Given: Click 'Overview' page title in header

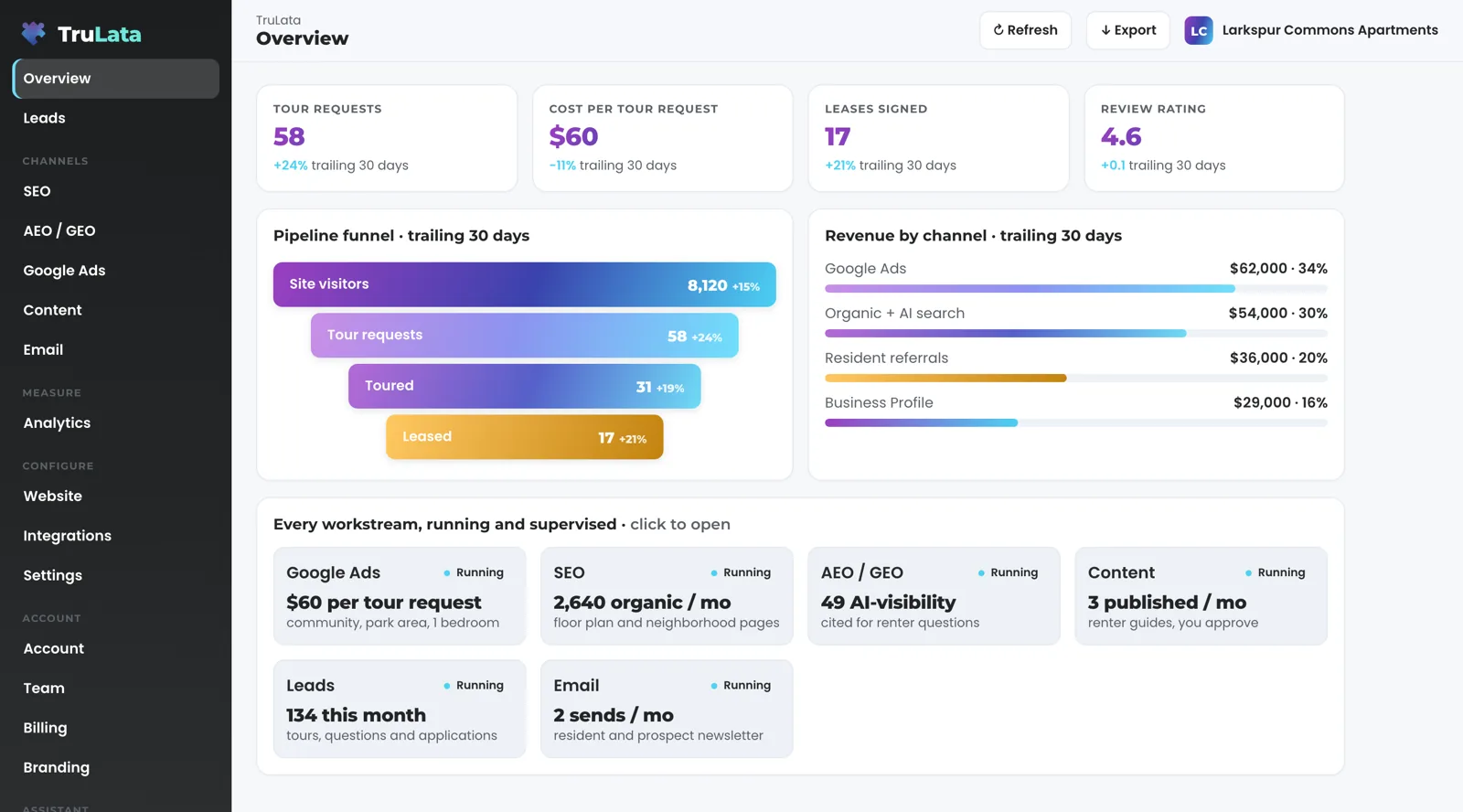Looking at the screenshot, I should [303, 38].
